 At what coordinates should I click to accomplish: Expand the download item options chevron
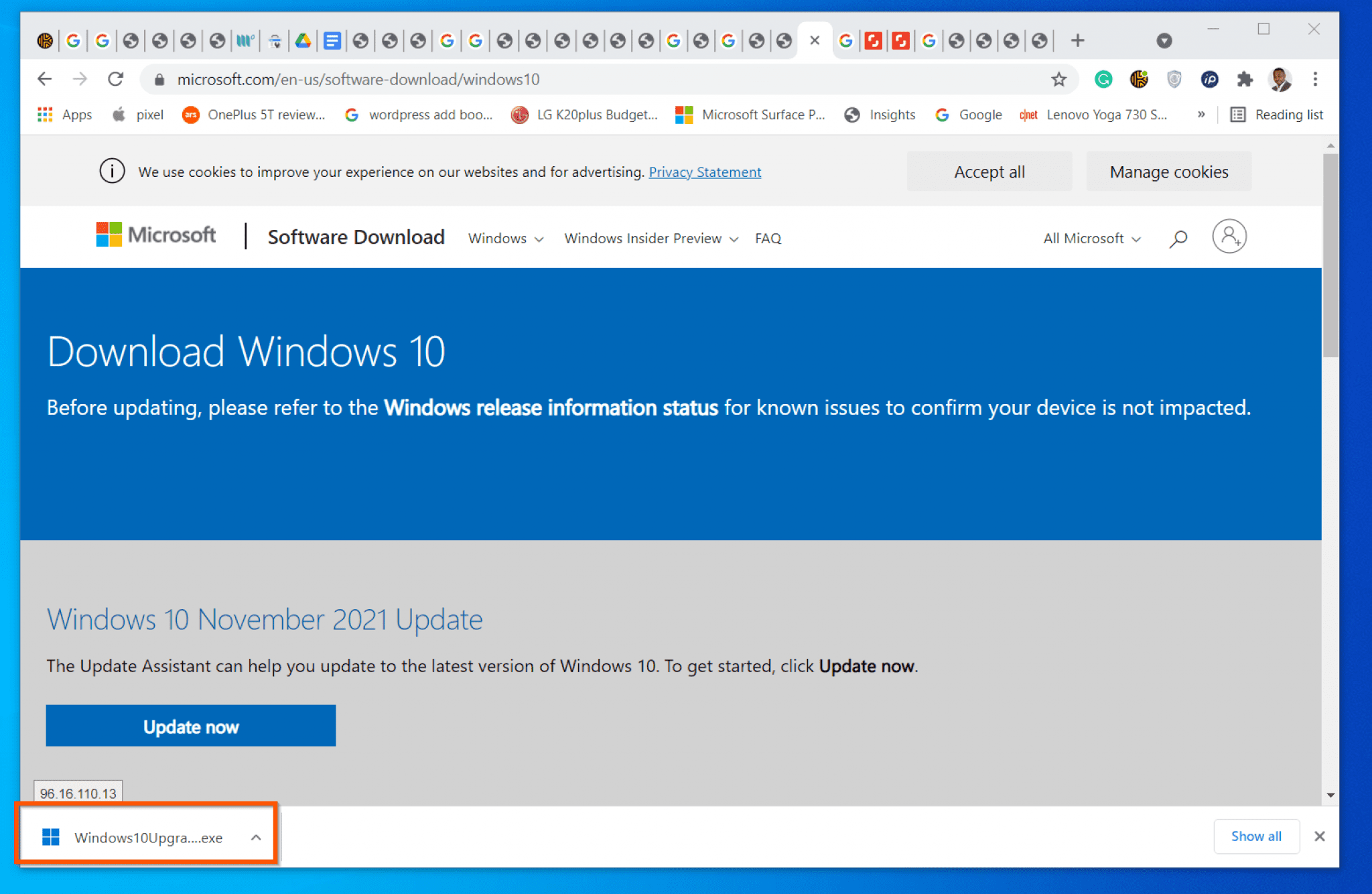[x=256, y=838]
